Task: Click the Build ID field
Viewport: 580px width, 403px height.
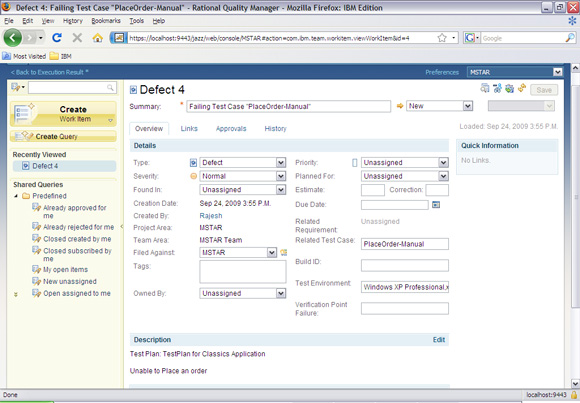Action: click(x=405, y=265)
